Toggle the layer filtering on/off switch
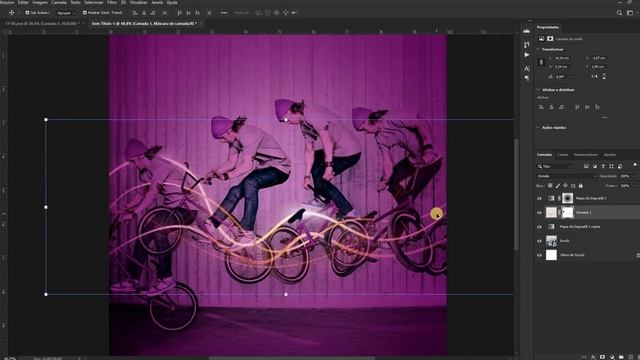The width and height of the screenshot is (640, 360). (635, 164)
